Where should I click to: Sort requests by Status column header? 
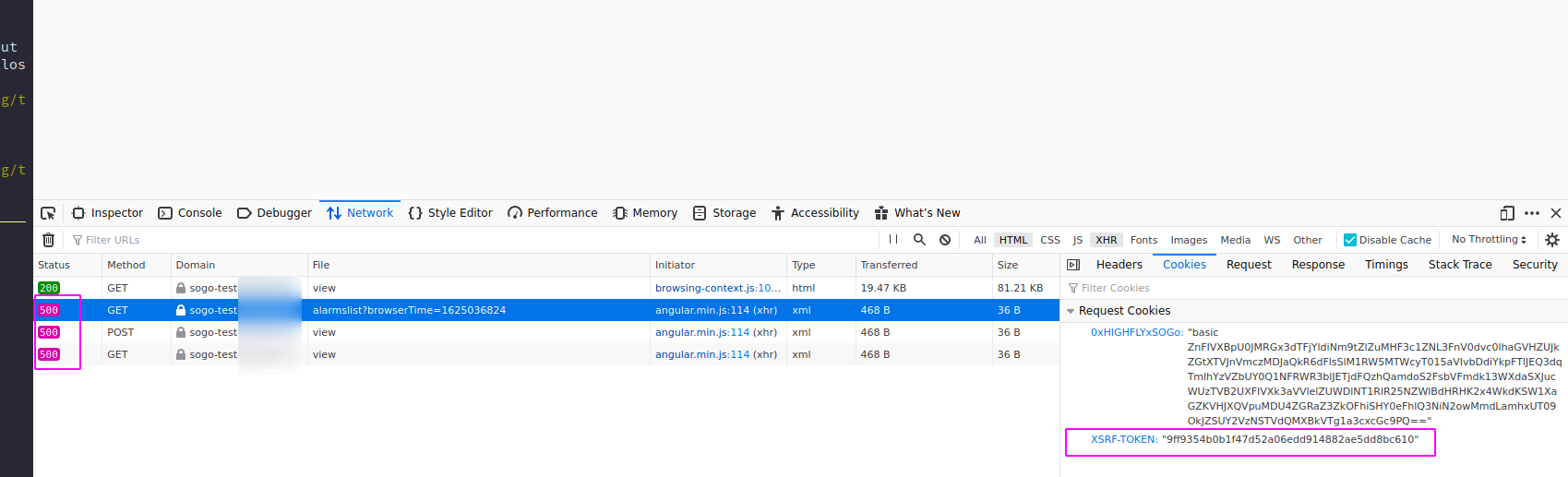[54, 265]
